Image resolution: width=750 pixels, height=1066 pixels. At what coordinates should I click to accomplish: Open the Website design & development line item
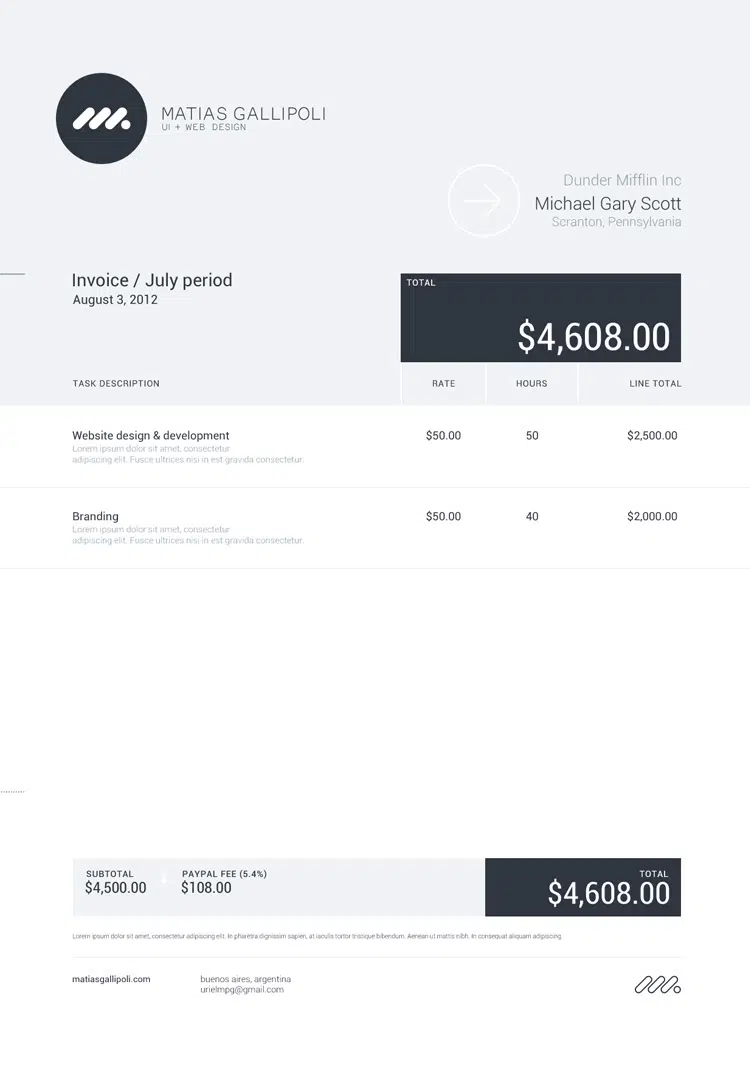(151, 436)
